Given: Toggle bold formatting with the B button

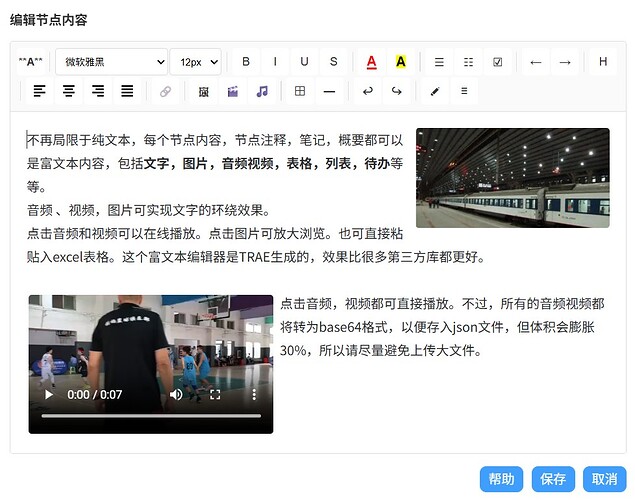Looking at the screenshot, I should (246, 62).
